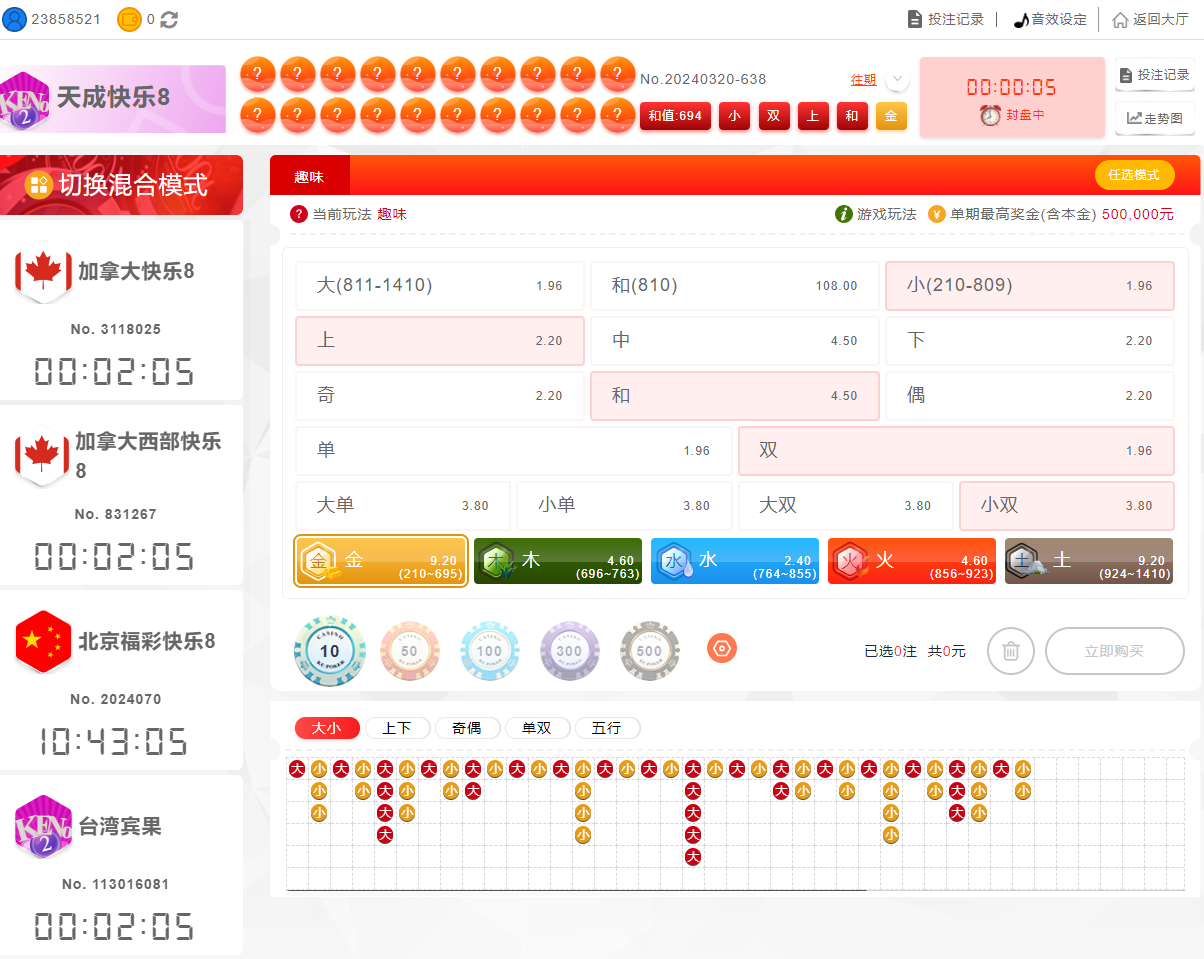Switch to the 五行 results tab
This screenshot has height=959, width=1204.
tap(607, 728)
